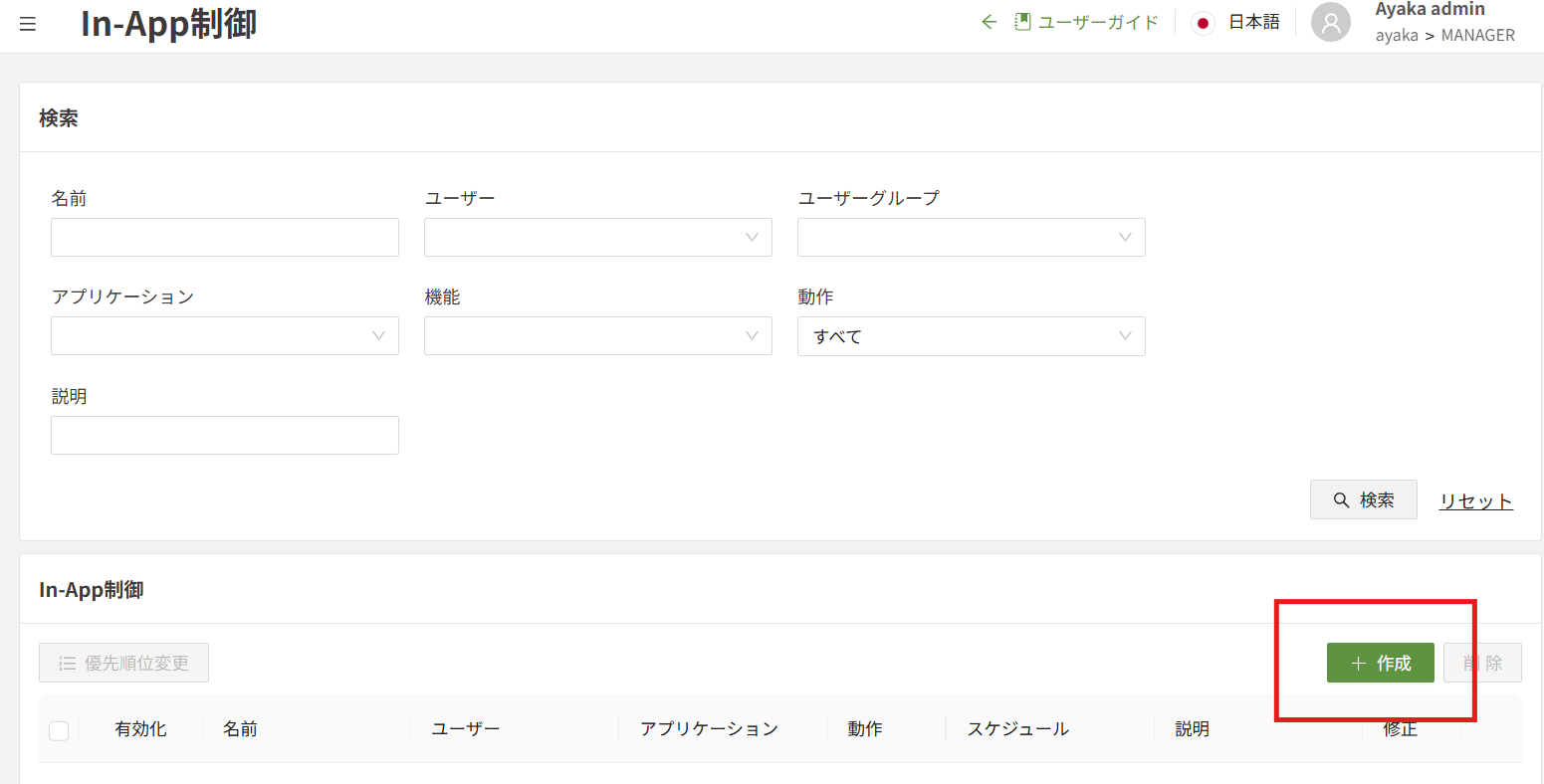Click the 名前 search input field
Viewport: 1544px width, 784px height.
point(224,238)
